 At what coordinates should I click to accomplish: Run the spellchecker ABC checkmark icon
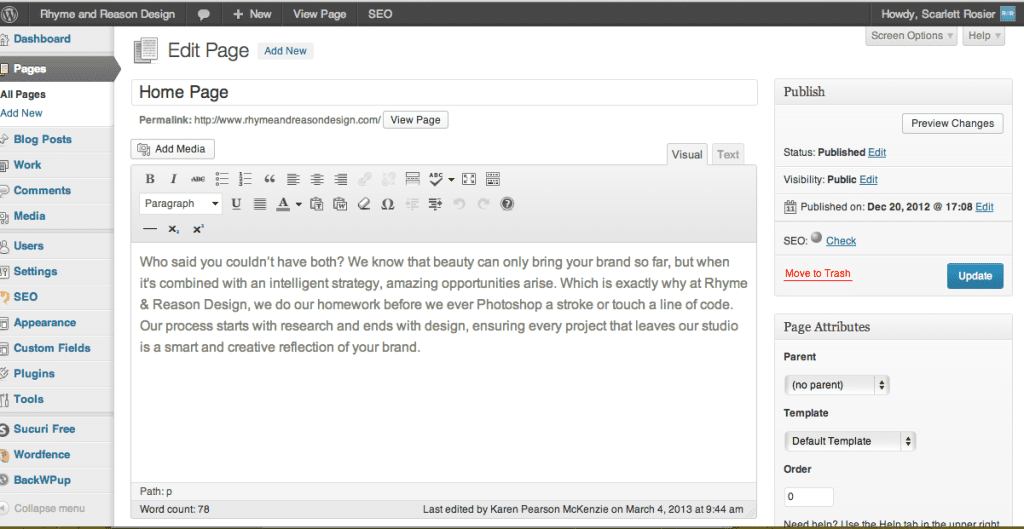436,179
